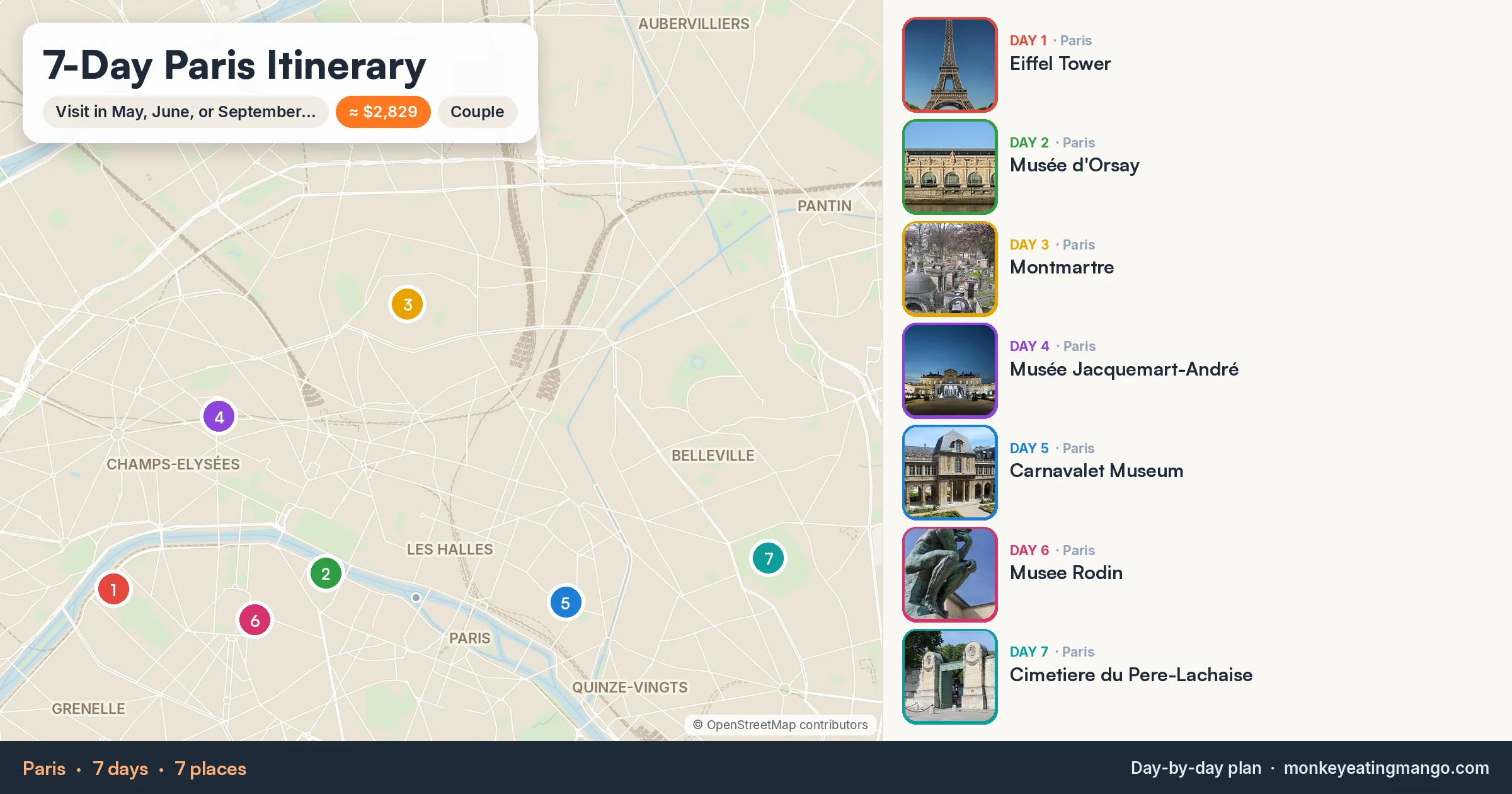Open the Pere-Lachaise gate thumbnail

pyautogui.click(x=950, y=676)
